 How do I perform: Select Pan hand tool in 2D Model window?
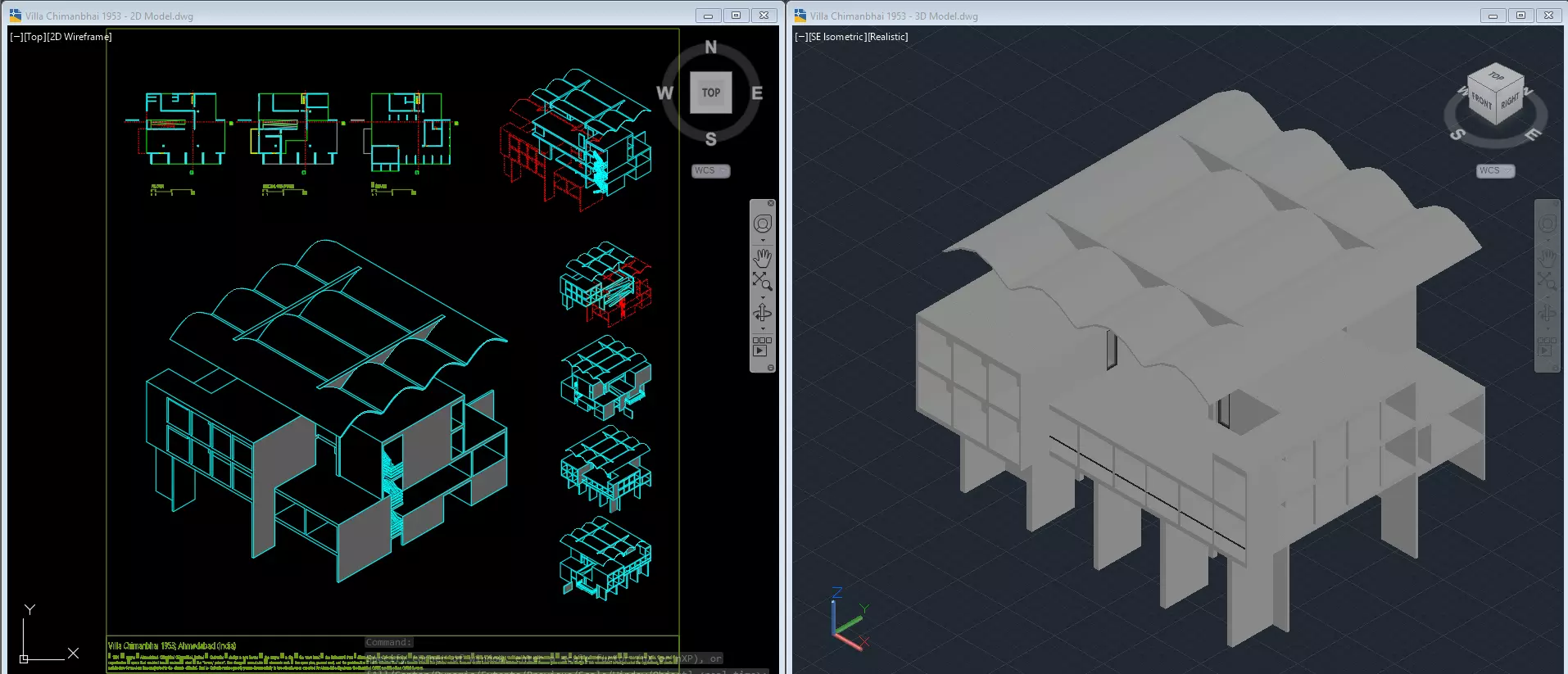coord(762,258)
